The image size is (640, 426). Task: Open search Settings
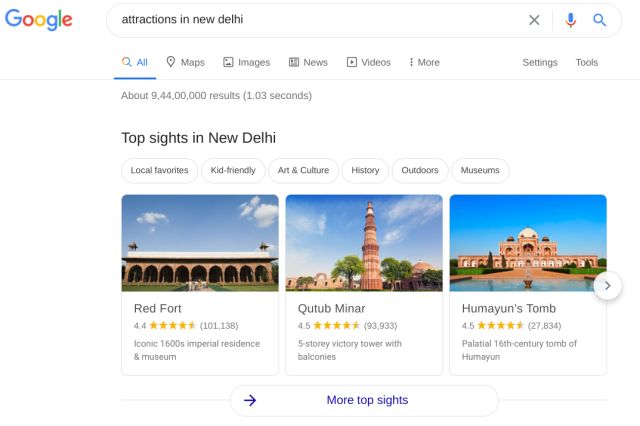540,62
